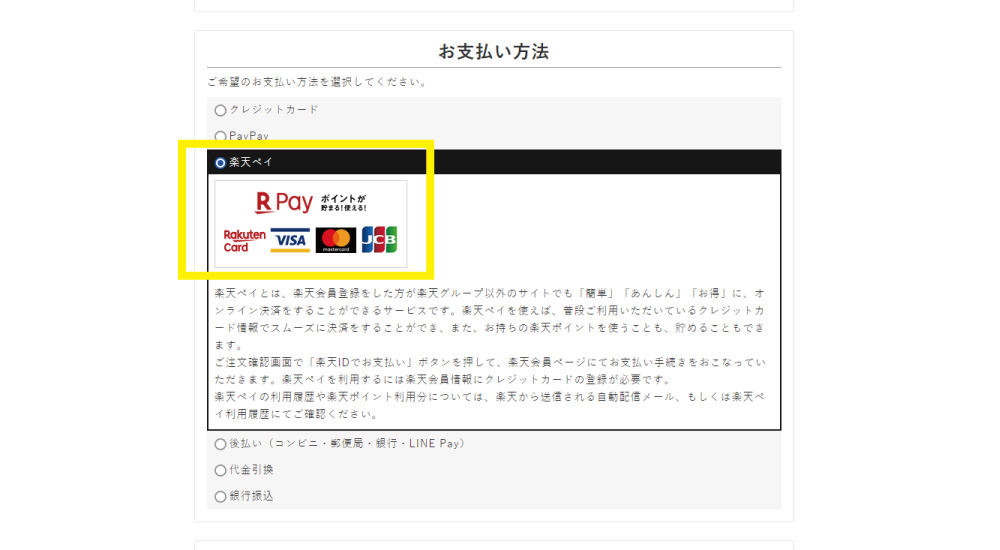Click the 銀行振込 label text
Viewport: 1000px width, 550px height.
(x=251, y=496)
